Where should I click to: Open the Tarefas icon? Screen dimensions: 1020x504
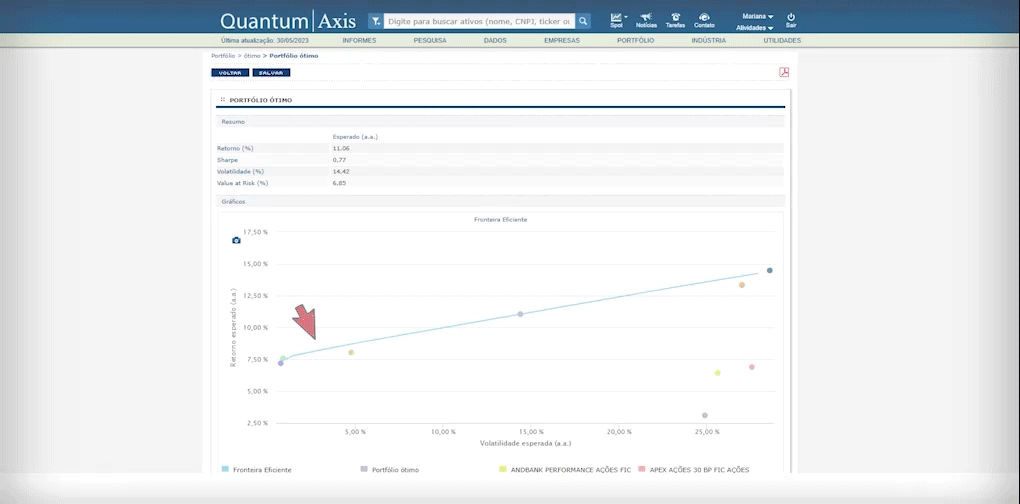click(x=675, y=18)
